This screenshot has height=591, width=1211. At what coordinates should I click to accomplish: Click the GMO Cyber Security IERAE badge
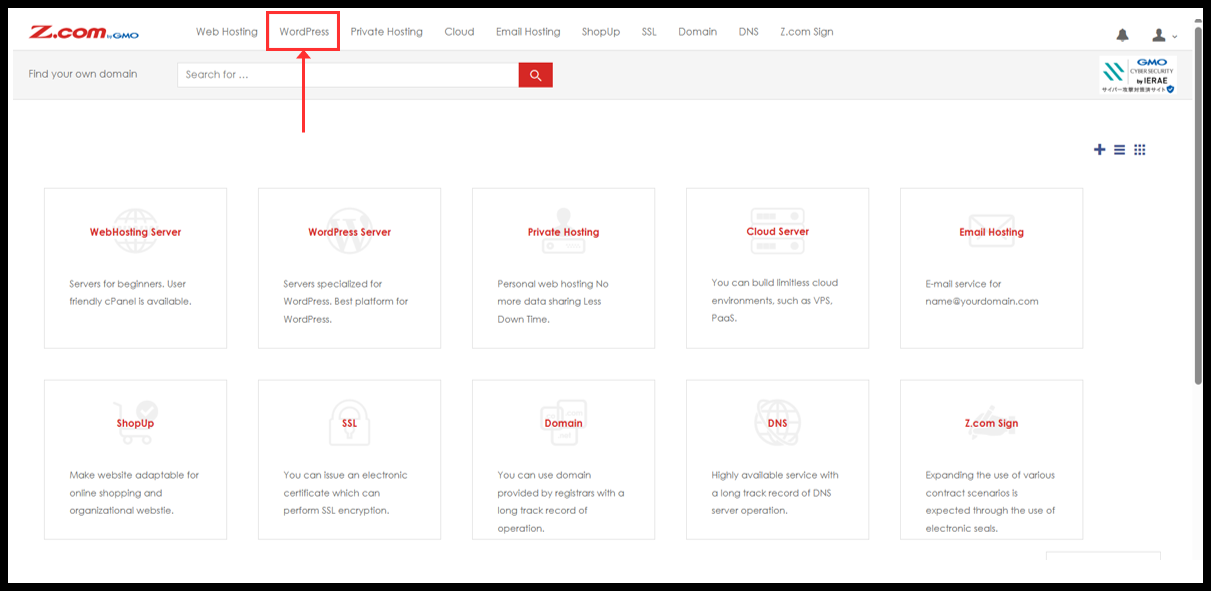pyautogui.click(x=1138, y=75)
